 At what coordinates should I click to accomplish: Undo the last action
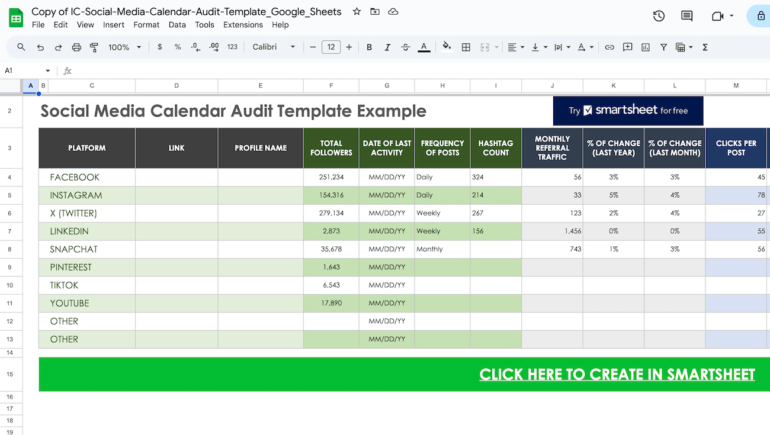click(x=40, y=47)
